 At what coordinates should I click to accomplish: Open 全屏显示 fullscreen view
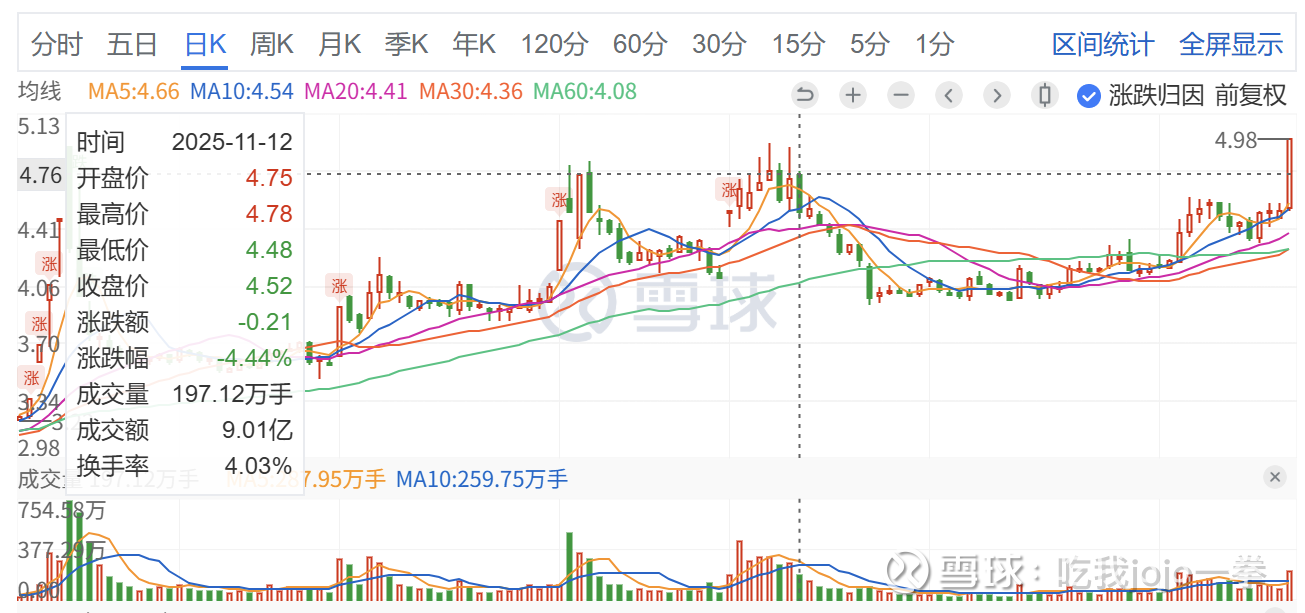[1231, 44]
